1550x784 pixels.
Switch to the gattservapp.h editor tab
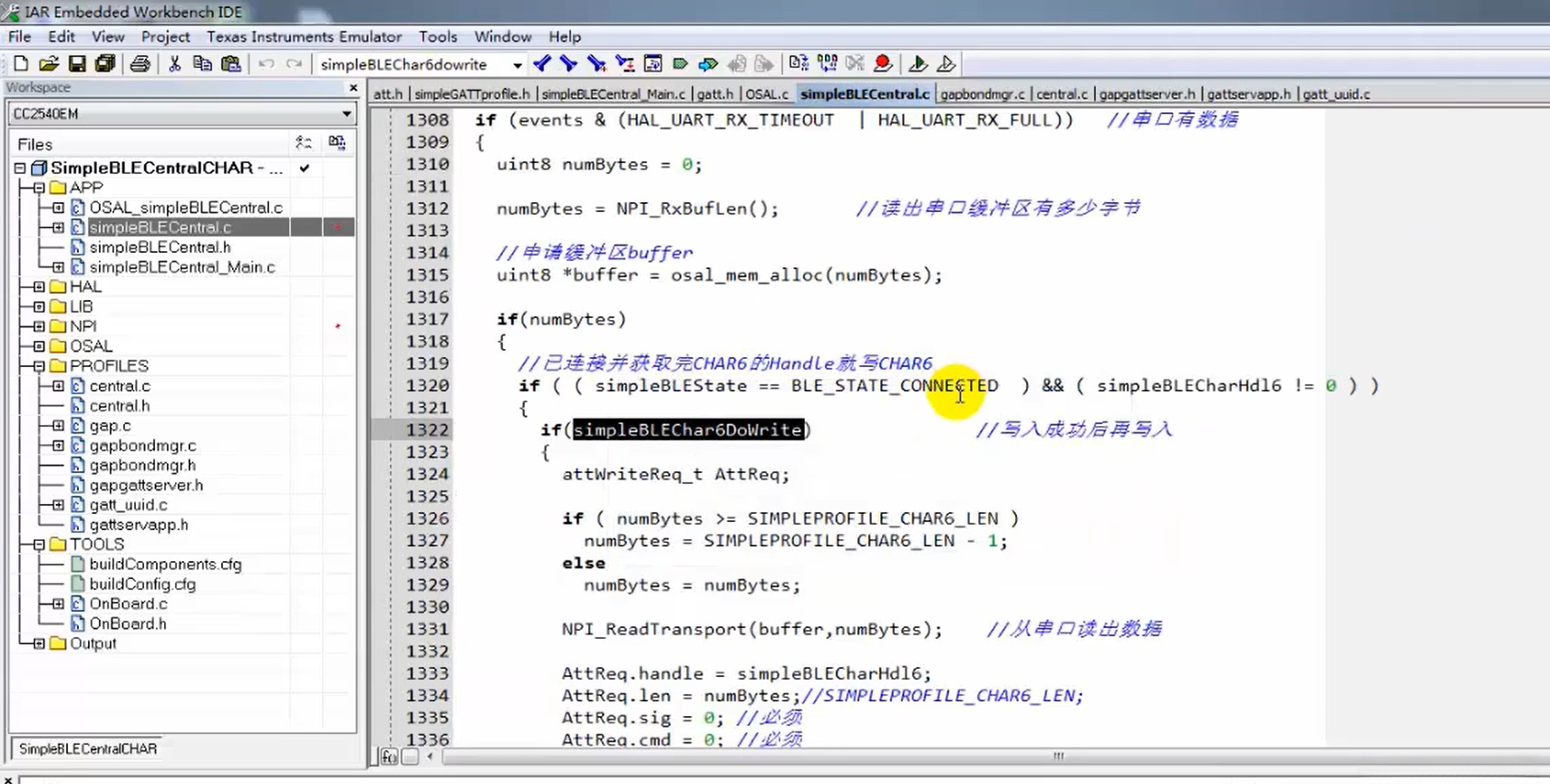1249,94
